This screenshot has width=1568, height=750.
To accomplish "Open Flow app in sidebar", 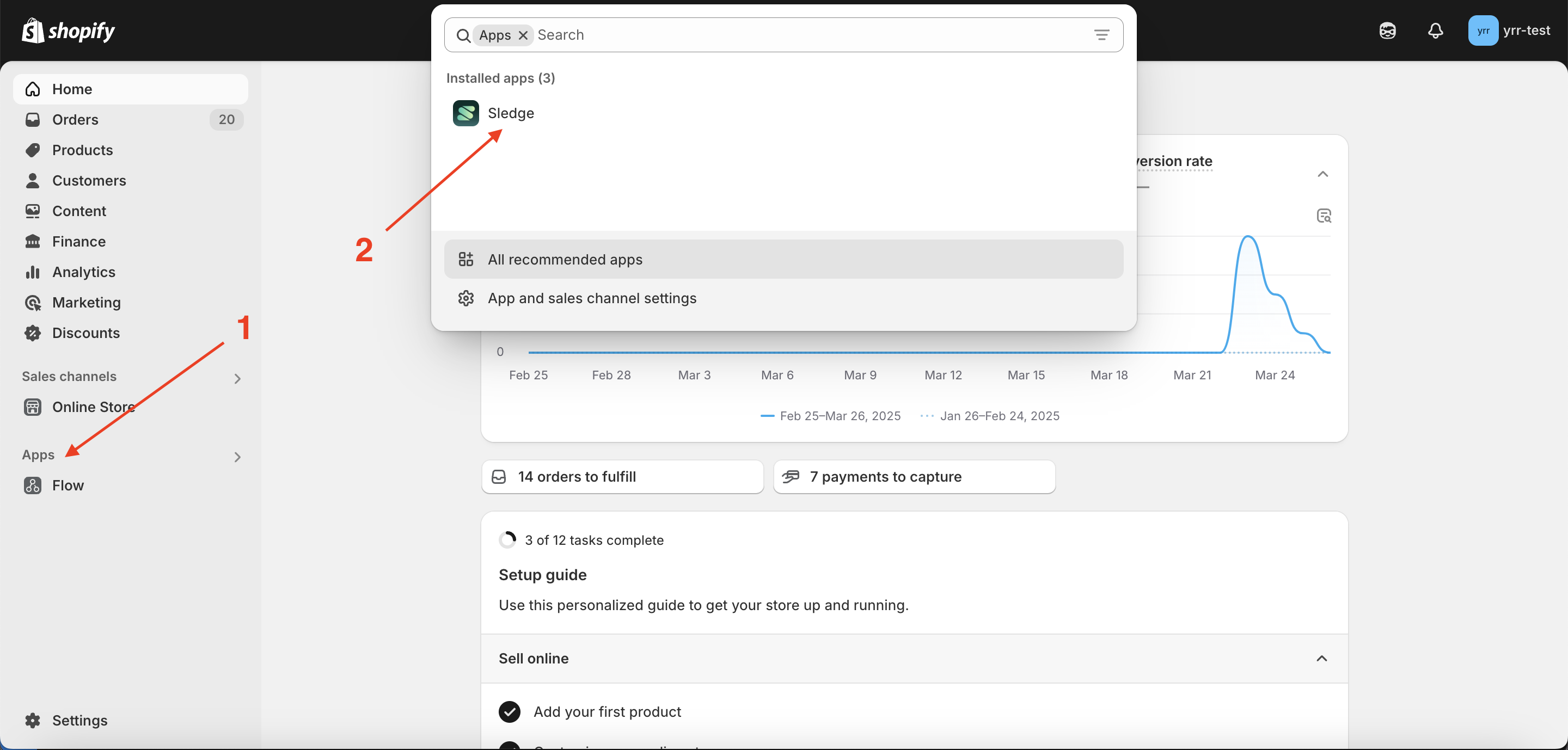I will [x=68, y=485].
